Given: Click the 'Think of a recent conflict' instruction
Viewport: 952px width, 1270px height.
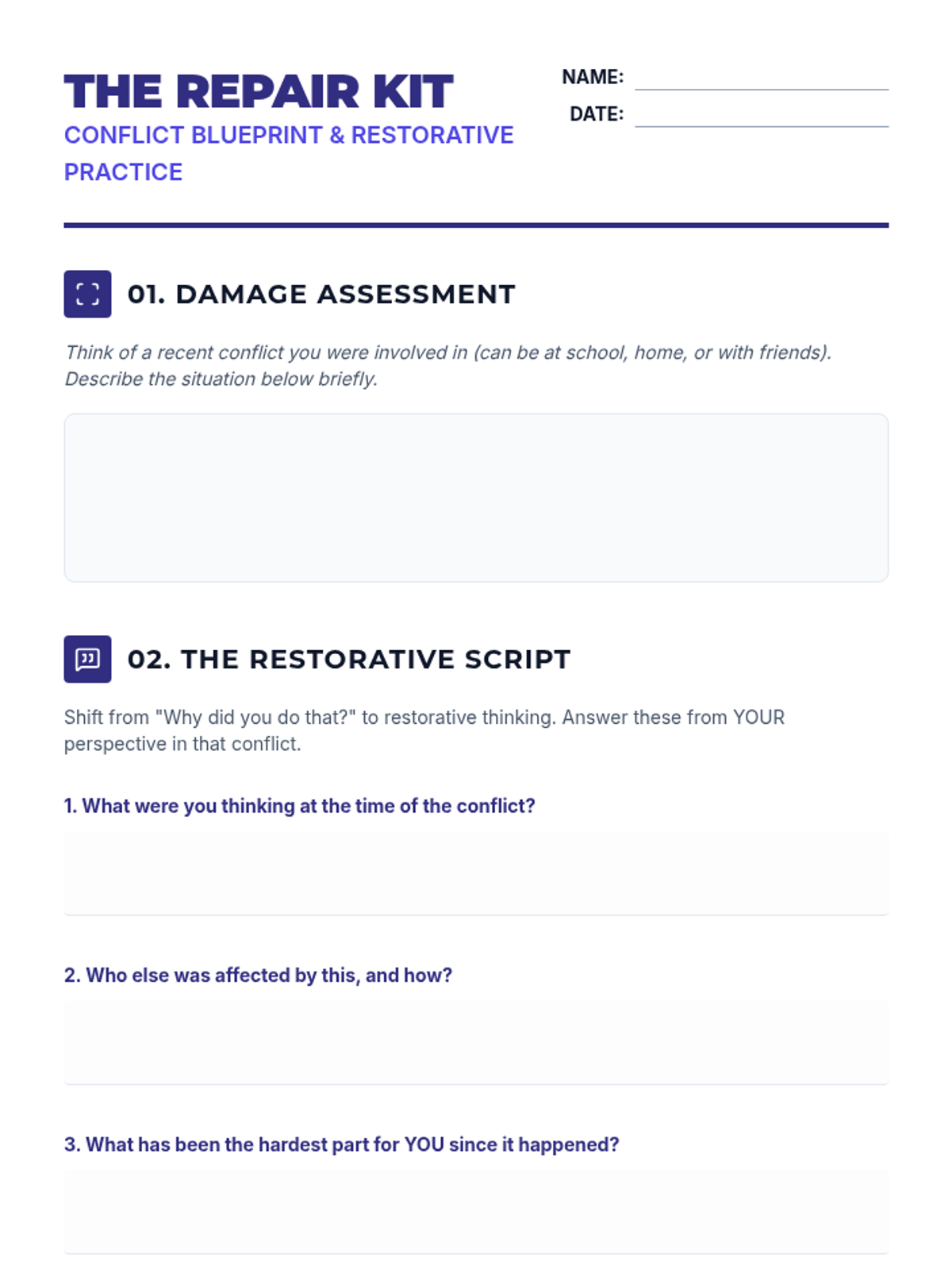Looking at the screenshot, I should [448, 365].
